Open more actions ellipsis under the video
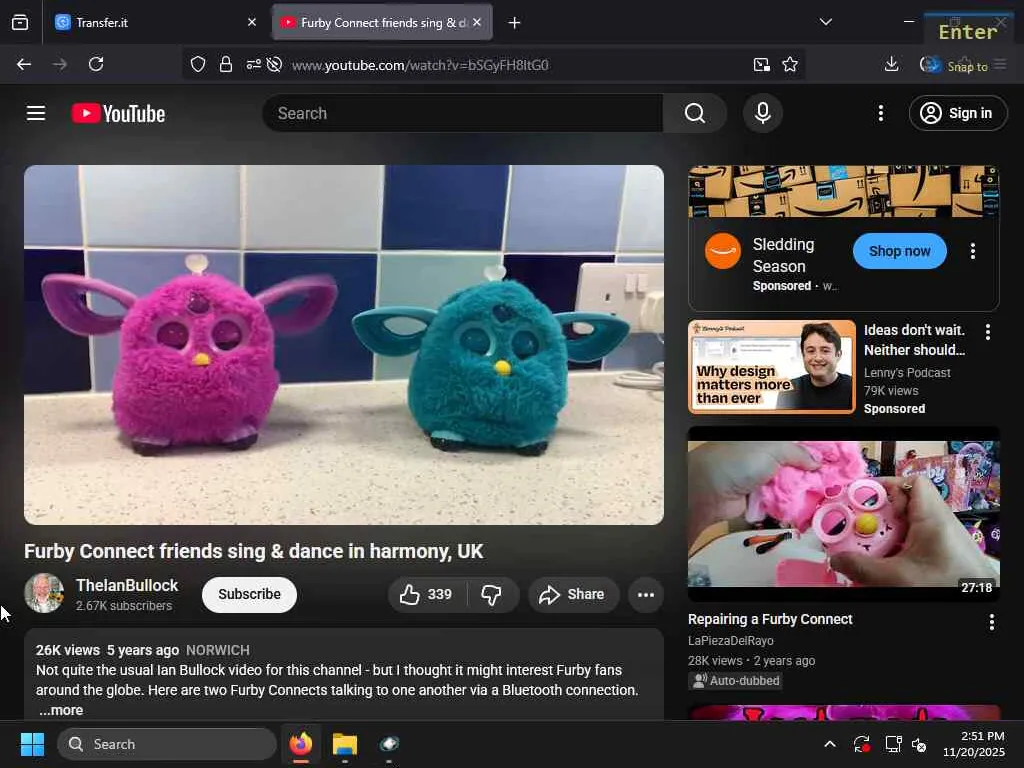 coord(646,594)
